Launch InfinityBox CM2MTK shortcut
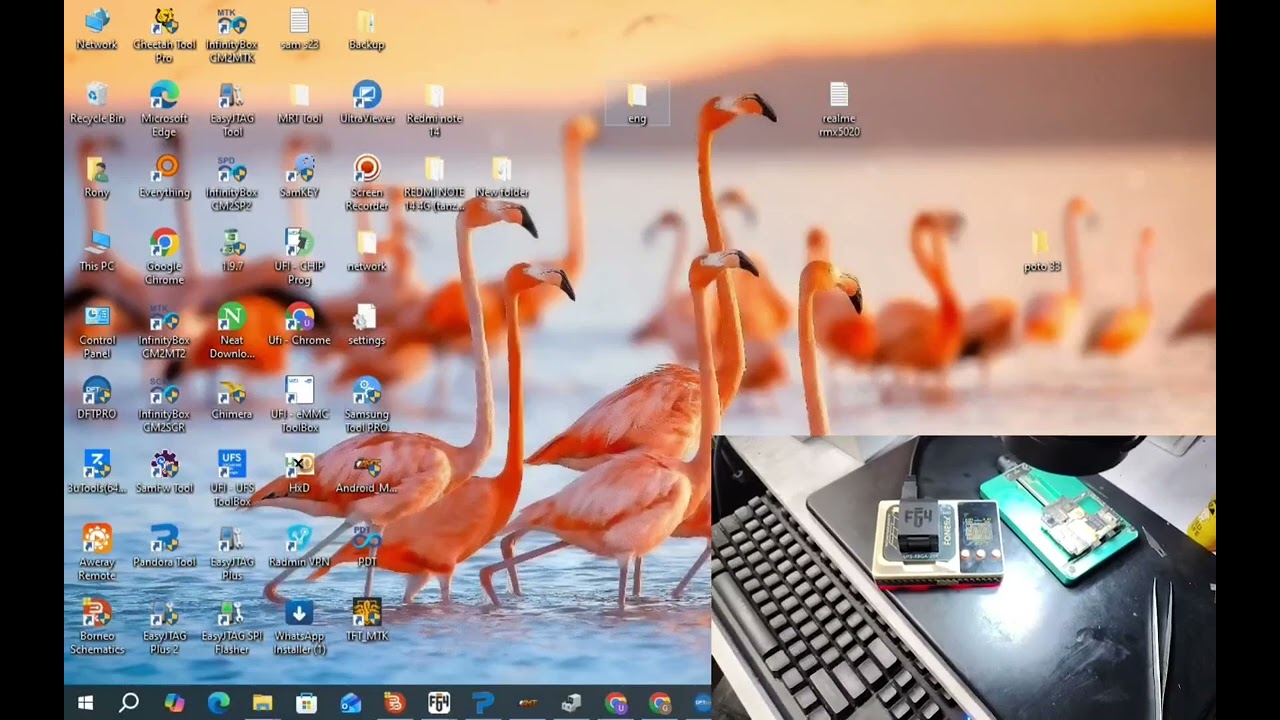Viewport: 1280px width, 720px height. [232, 35]
